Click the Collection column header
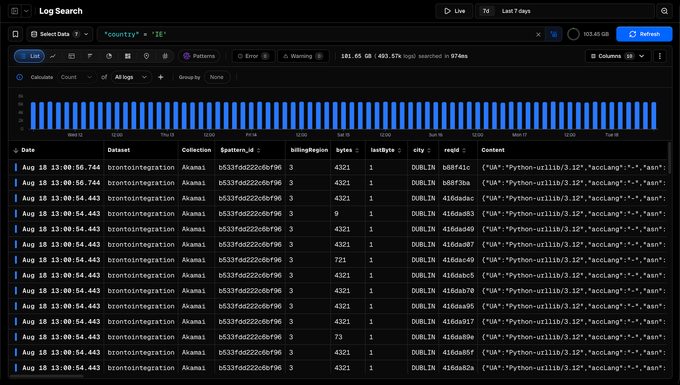 click(x=196, y=150)
